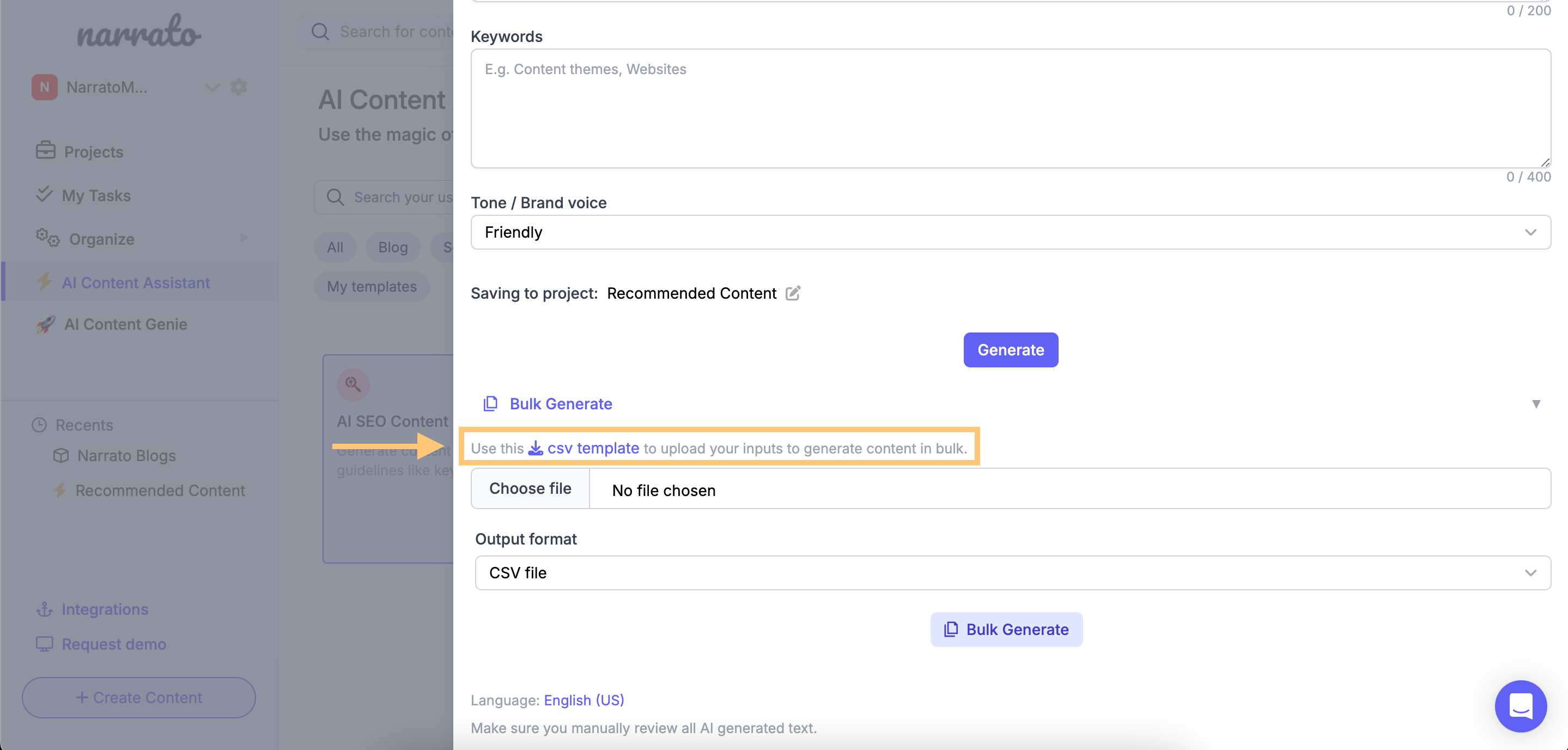
Task: Click the use-case search magnifier icon
Action: coord(336,197)
